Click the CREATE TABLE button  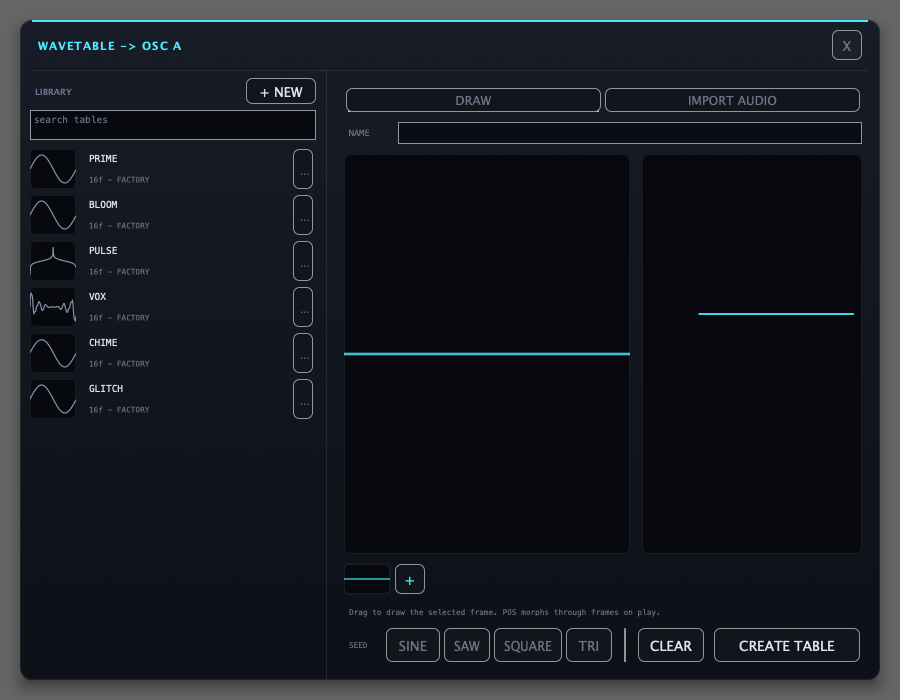coord(786,645)
